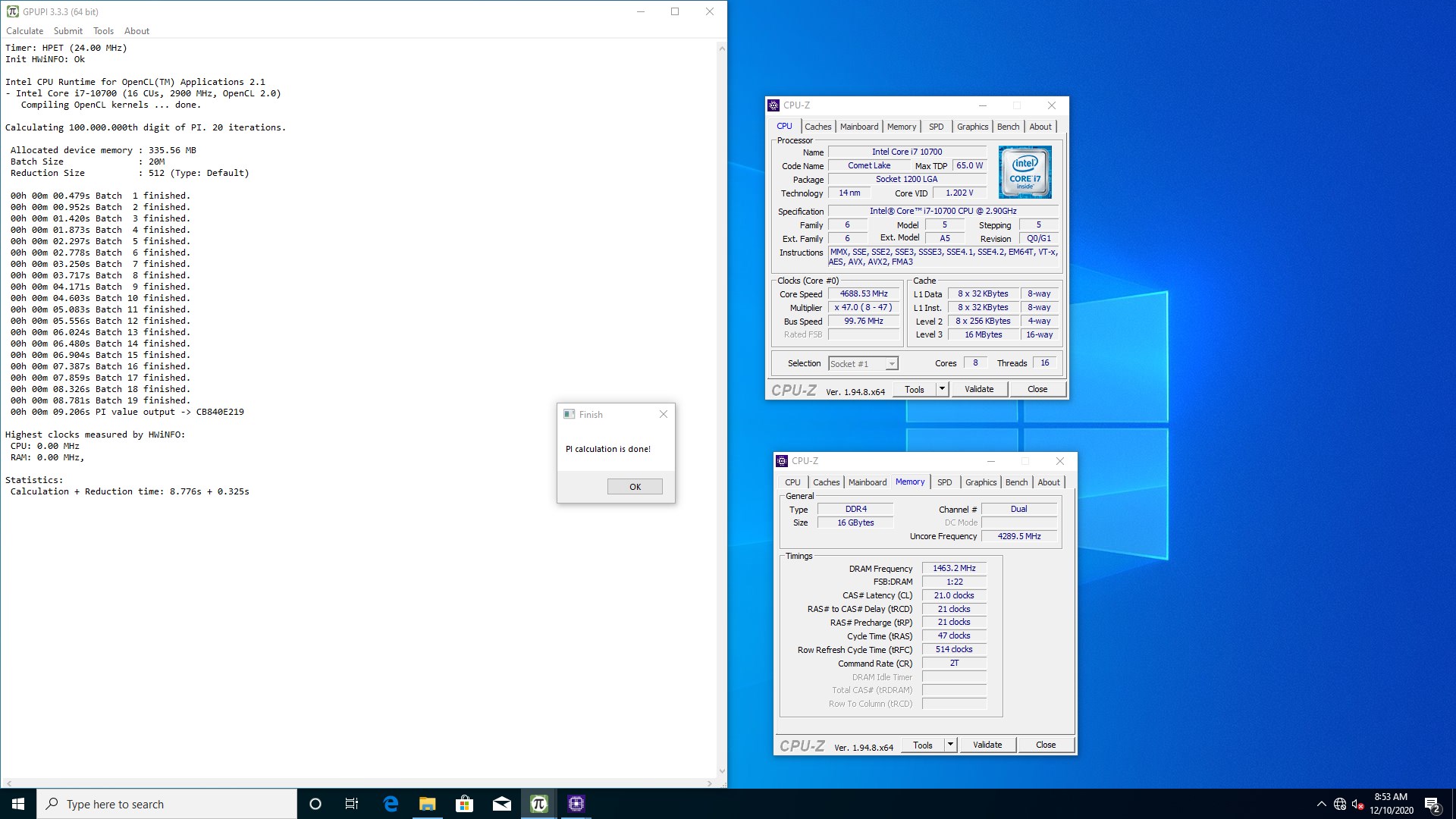Open File Explorer from taskbar

tap(428, 804)
